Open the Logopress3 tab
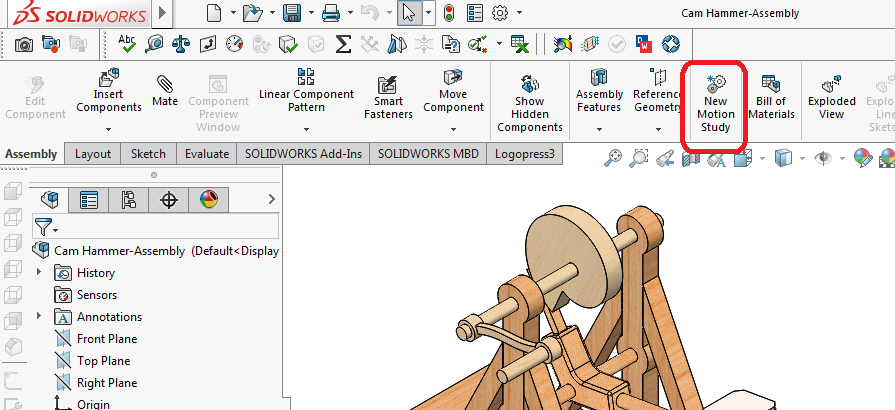Screen dimensions: 895x410 (x=525, y=154)
